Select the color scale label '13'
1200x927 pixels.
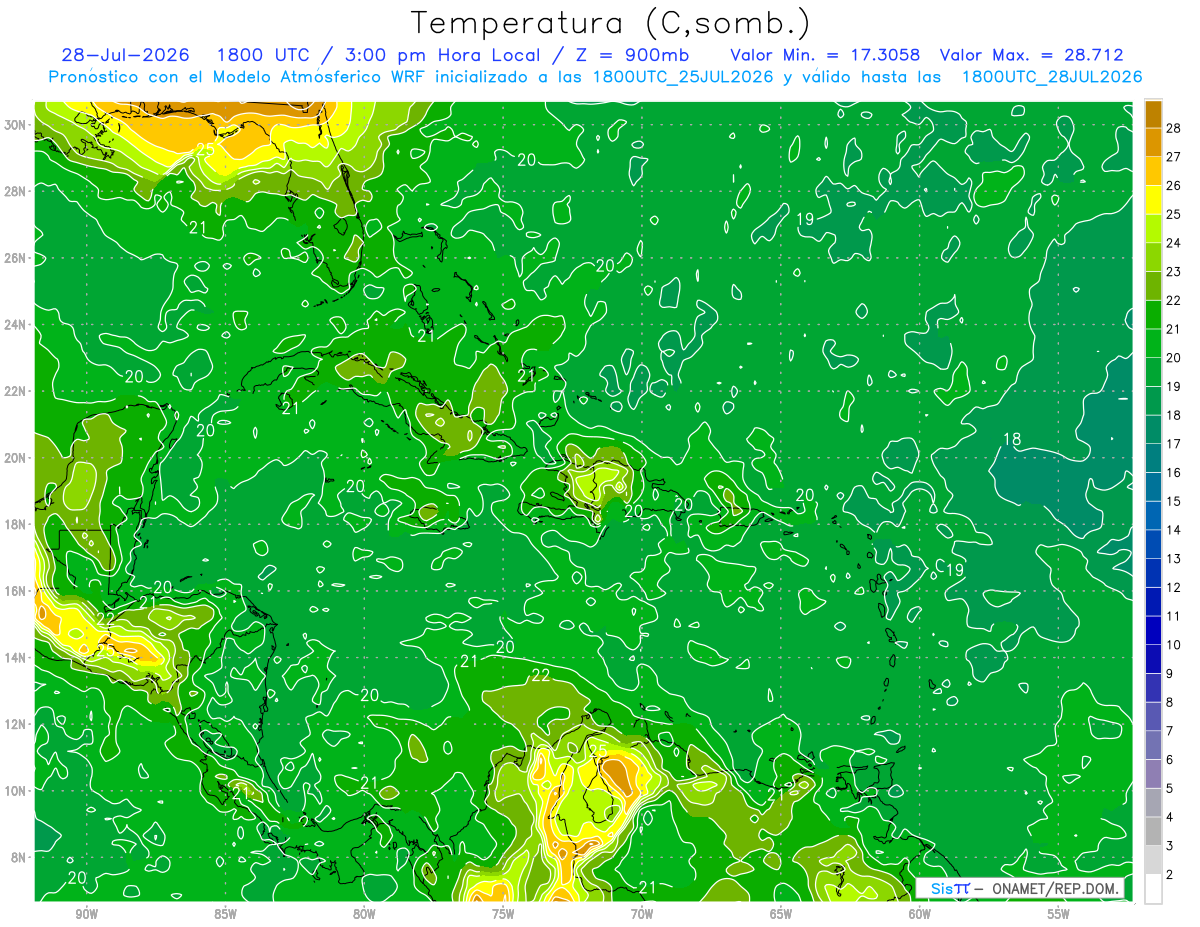(1174, 558)
